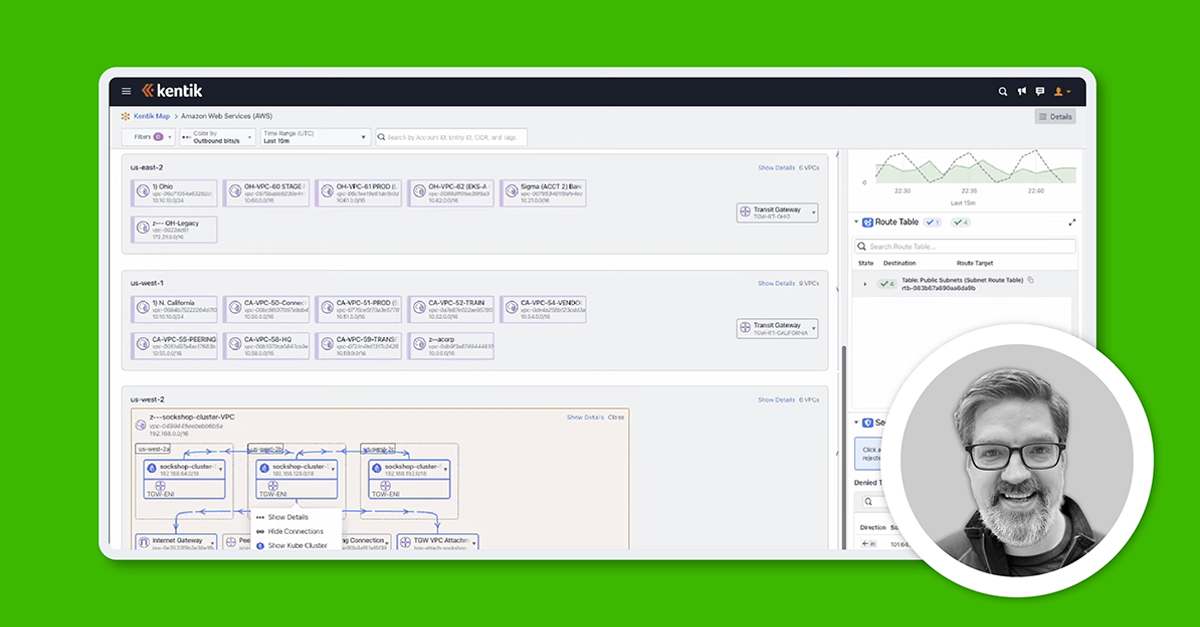Viewport: 1200px width, 627px height.
Task: Open the Filters dropdown
Action: tap(148, 137)
